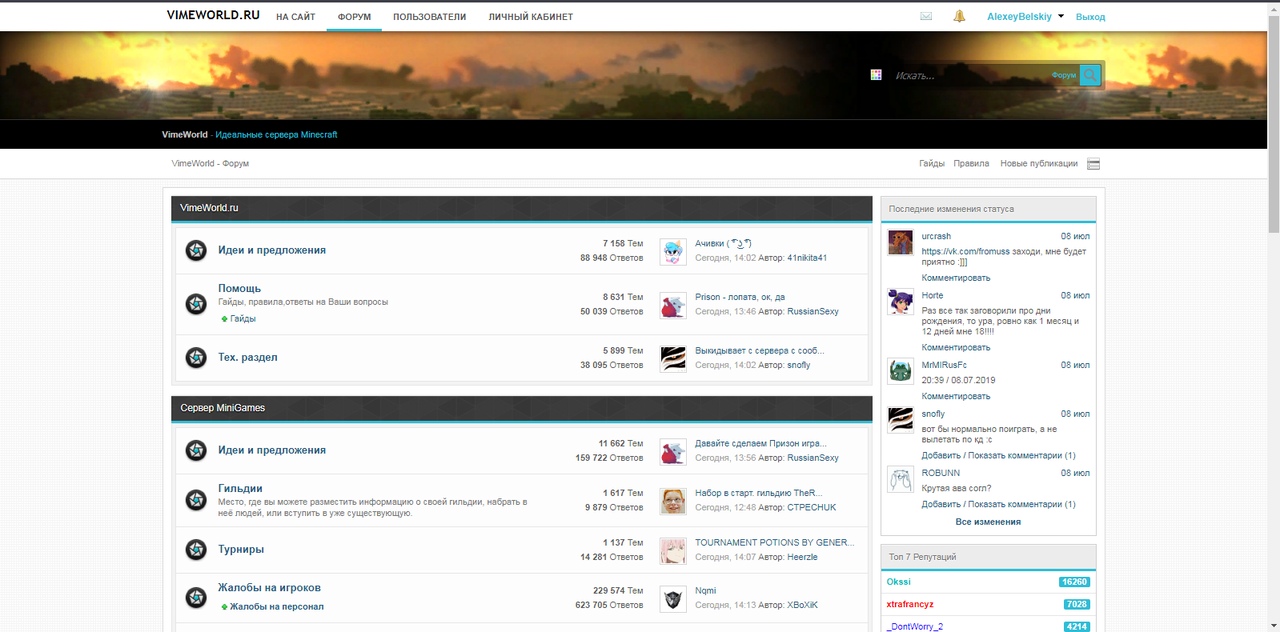Viewport: 1280px width, 632px height.
Task: Click the search magnifier button
Action: click(1090, 75)
